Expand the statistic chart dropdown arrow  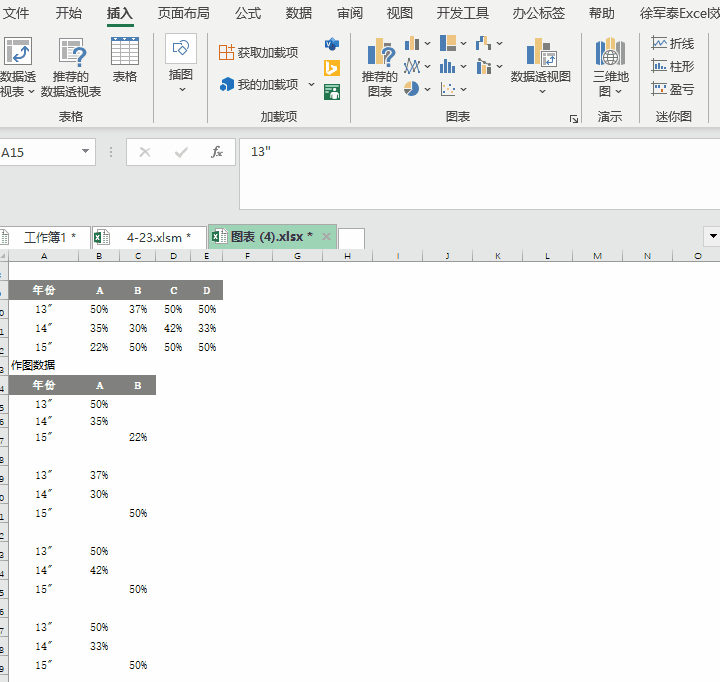pos(463,67)
